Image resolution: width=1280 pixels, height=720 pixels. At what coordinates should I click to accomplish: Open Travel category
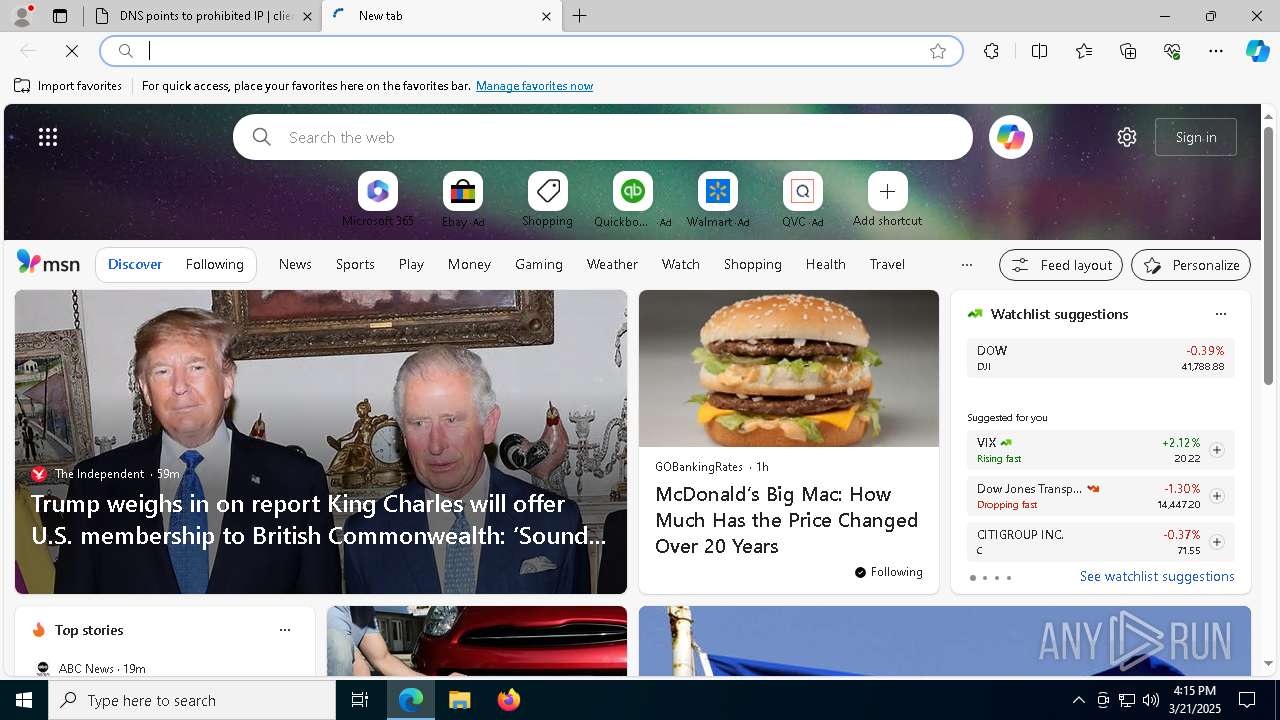(887, 264)
